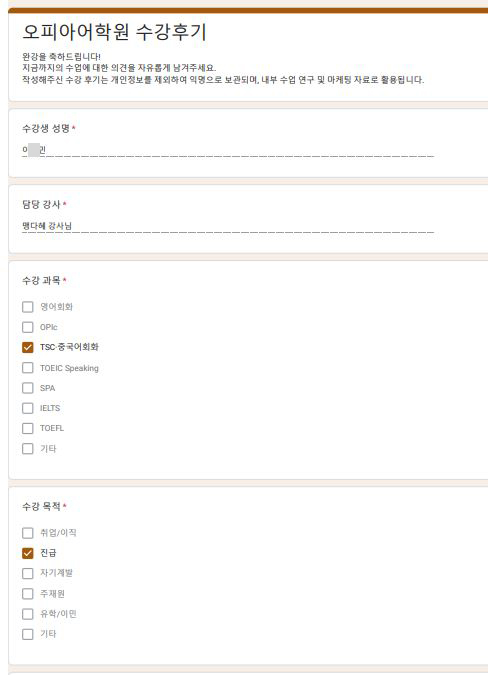This screenshot has width=488, height=675.
Task: Uncheck the 진급 purpose checkbox
Action: tap(28, 553)
